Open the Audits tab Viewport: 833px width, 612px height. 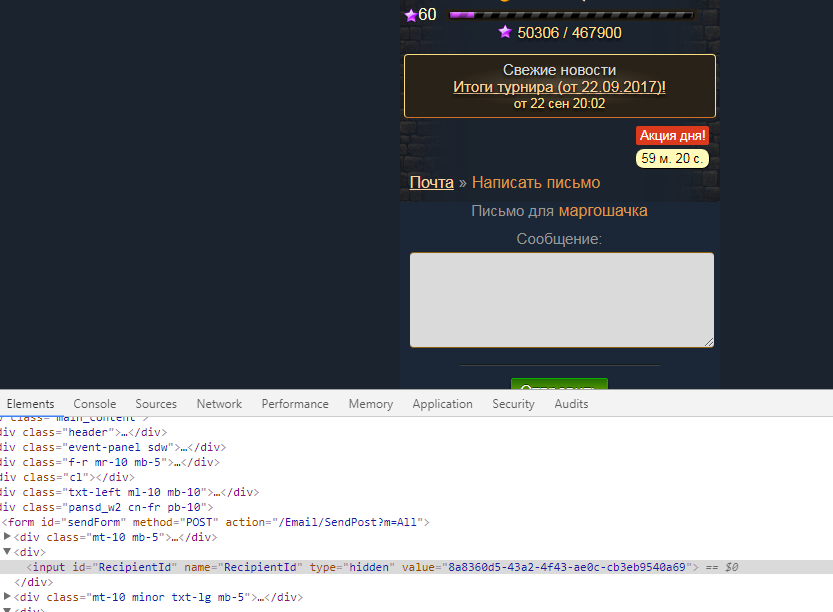[571, 404]
